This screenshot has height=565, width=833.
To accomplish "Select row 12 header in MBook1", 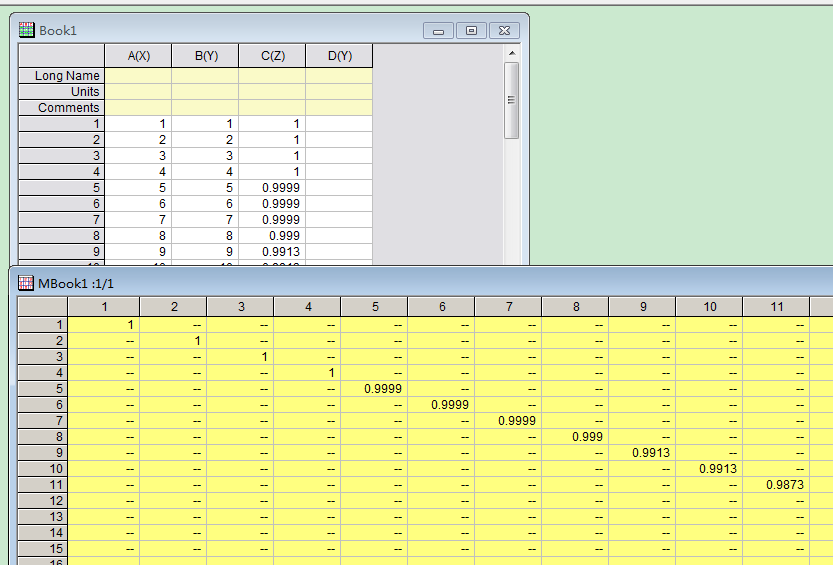I will click(x=42, y=501).
